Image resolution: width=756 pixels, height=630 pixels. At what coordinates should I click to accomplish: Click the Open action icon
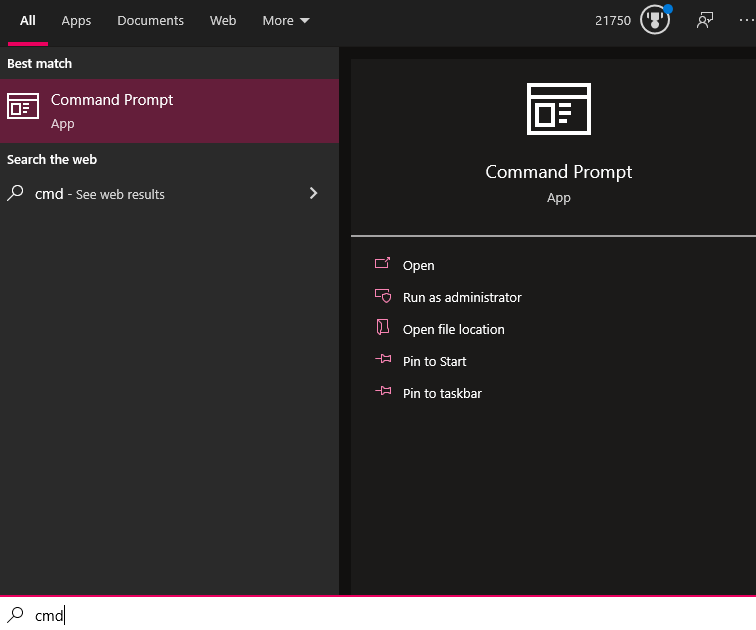(382, 263)
